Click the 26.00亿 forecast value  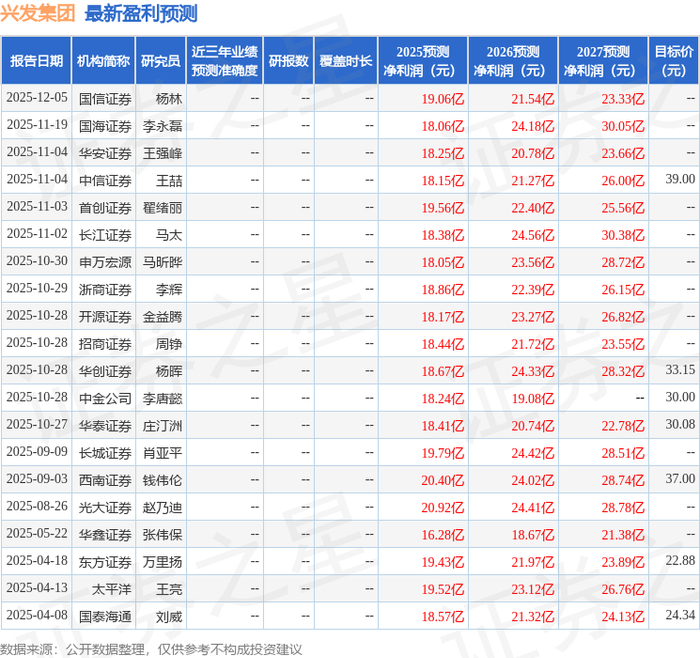[623, 180]
